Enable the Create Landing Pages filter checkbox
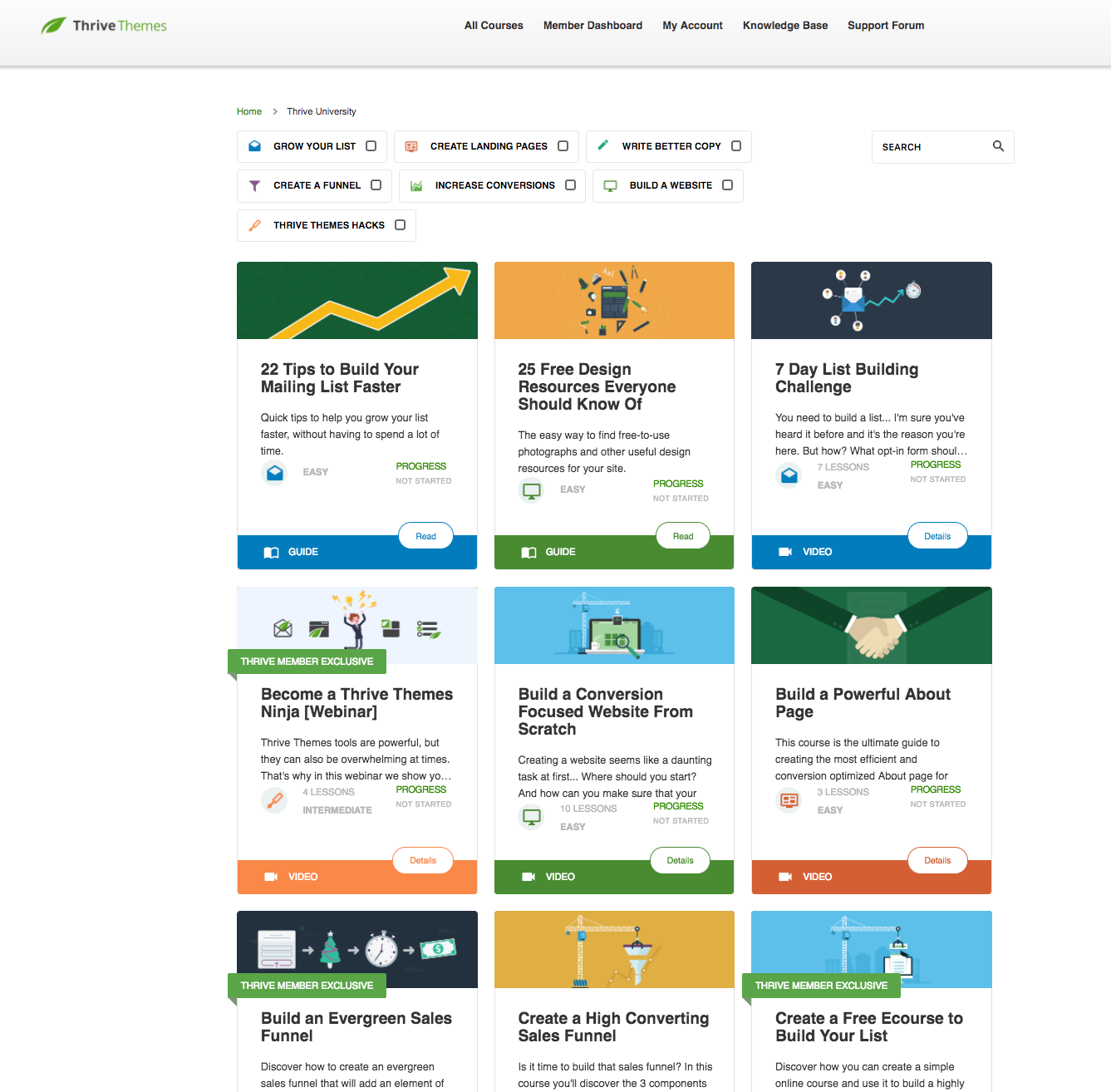Screen dimensions: 1111x1092 (563, 146)
